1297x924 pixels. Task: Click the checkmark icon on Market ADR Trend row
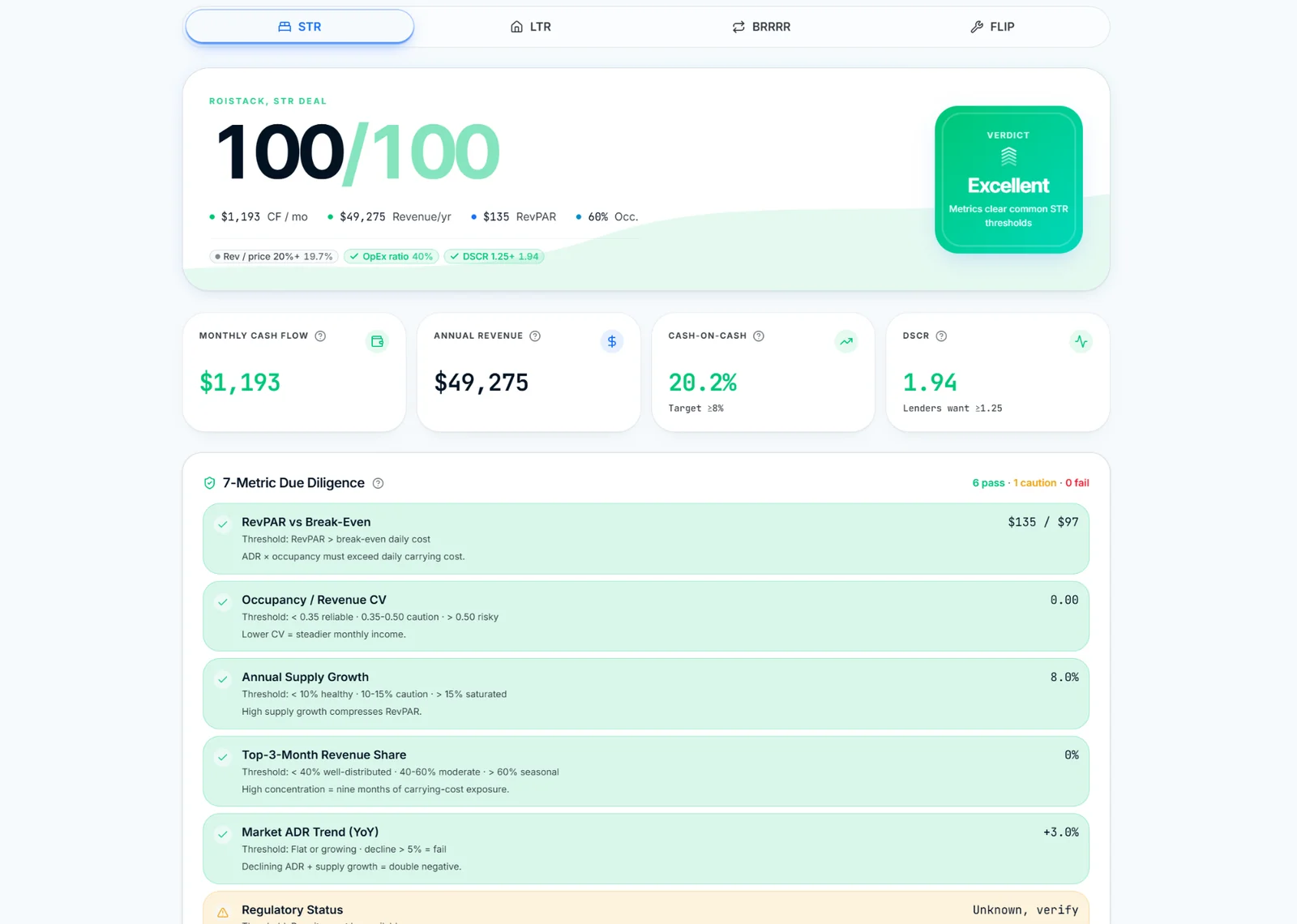[x=223, y=834]
